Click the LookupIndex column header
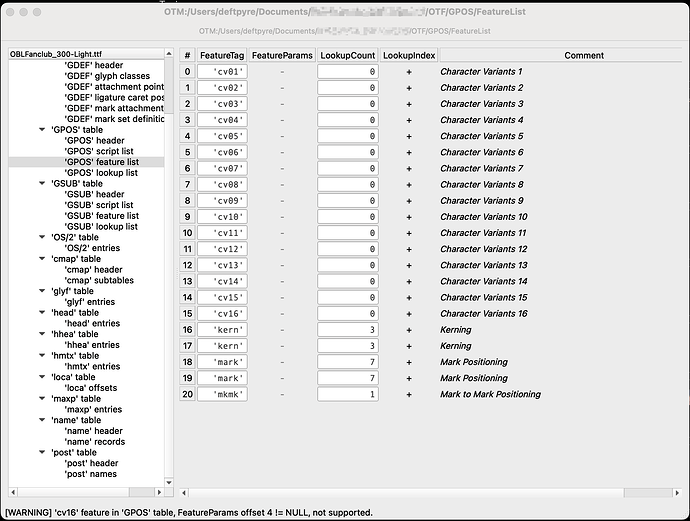 click(x=409, y=55)
